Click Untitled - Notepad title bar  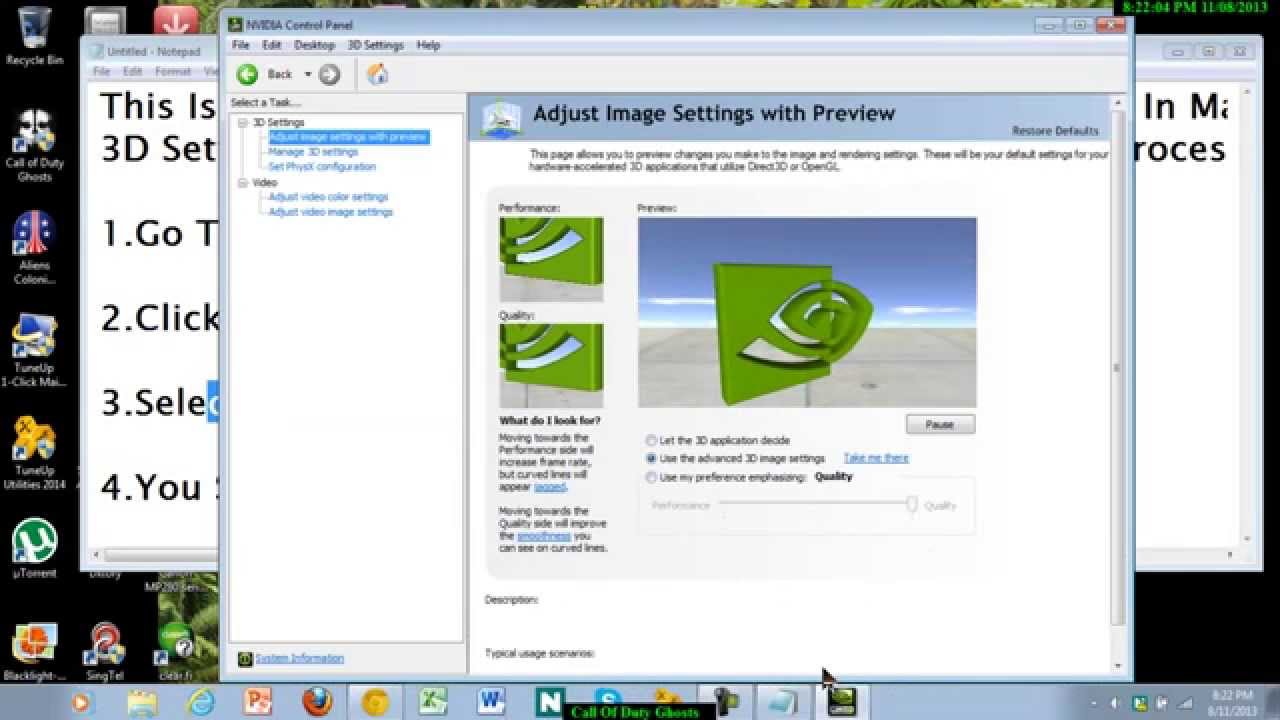click(x=153, y=51)
